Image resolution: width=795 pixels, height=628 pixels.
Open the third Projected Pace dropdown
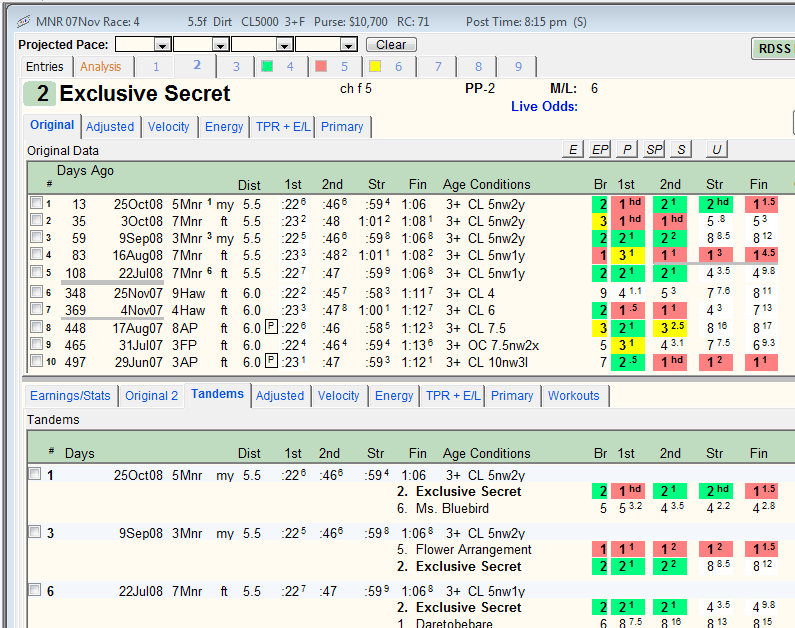click(x=284, y=45)
